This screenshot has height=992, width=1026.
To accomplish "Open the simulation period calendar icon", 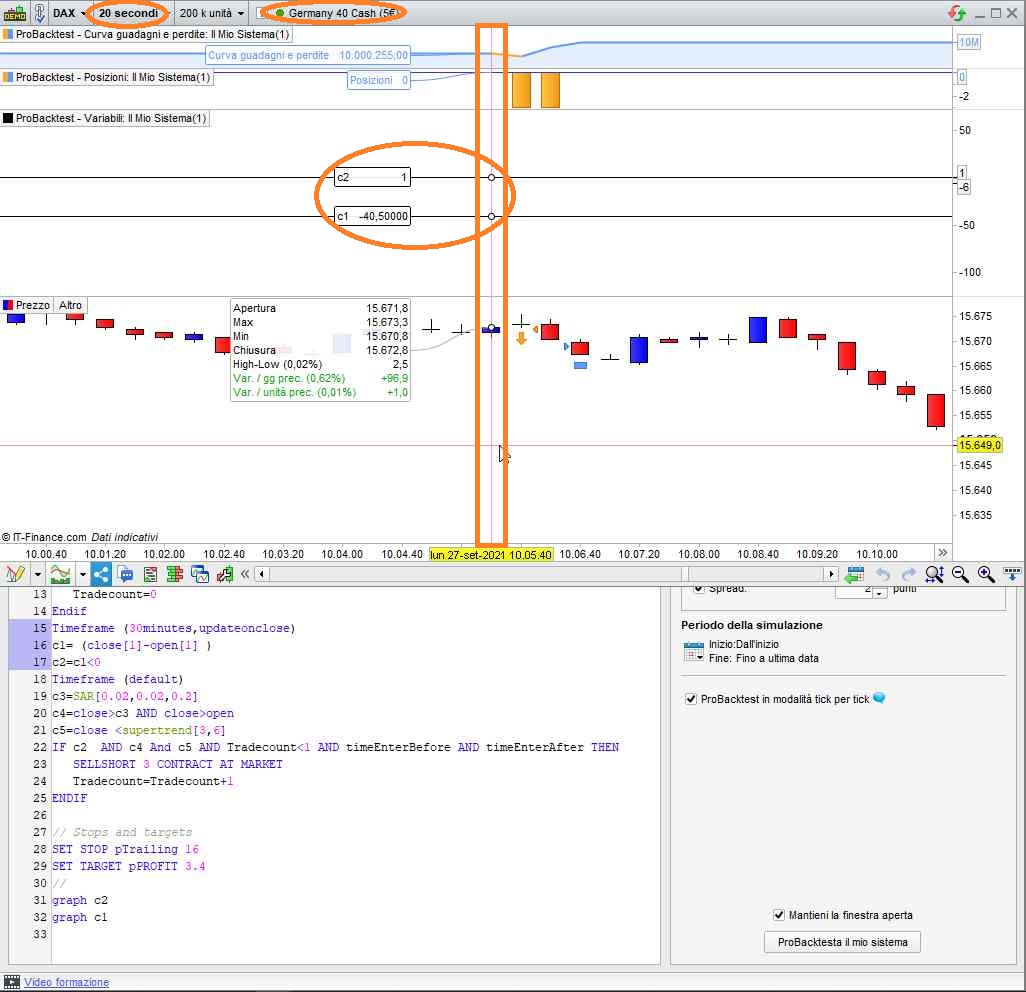I will click(x=694, y=651).
